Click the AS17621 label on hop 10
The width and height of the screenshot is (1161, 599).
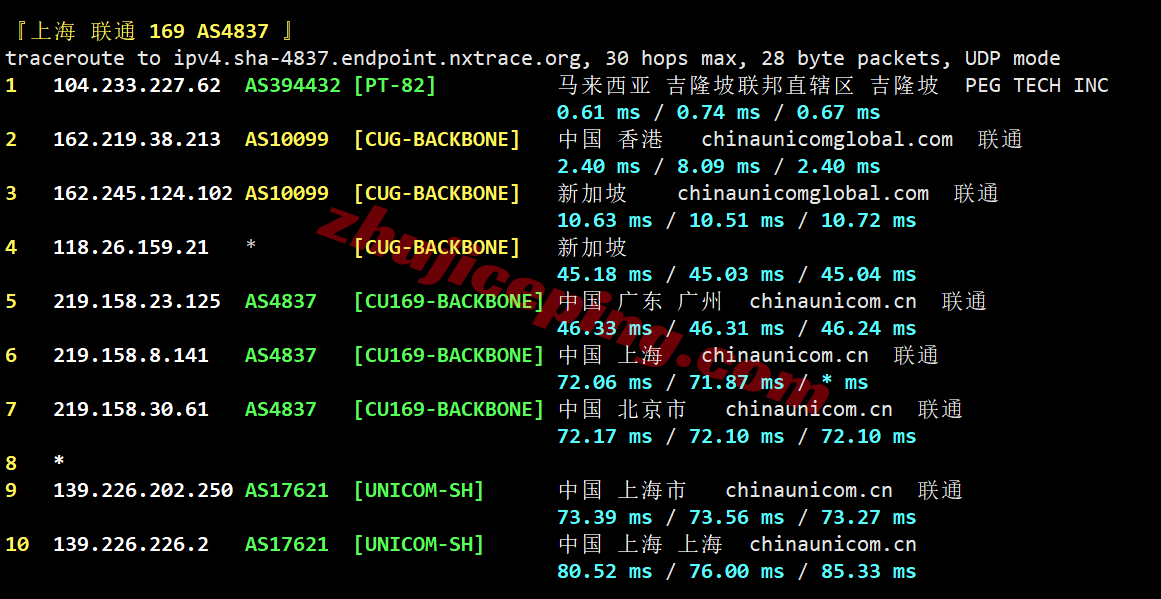tap(287, 545)
